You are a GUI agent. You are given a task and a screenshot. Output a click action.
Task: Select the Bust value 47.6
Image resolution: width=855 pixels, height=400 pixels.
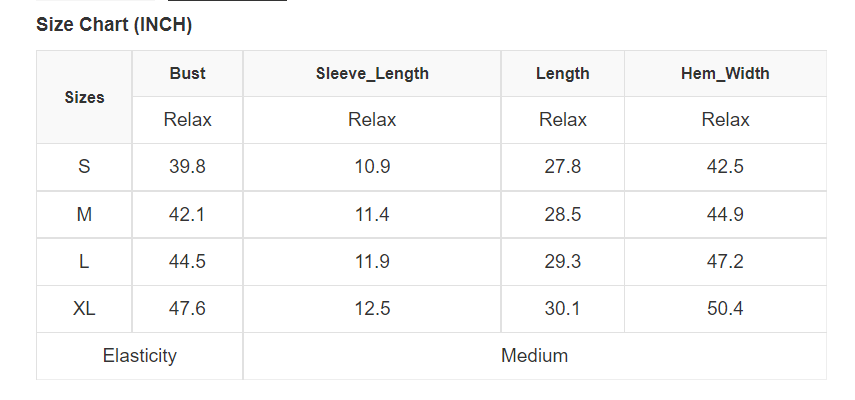click(188, 309)
